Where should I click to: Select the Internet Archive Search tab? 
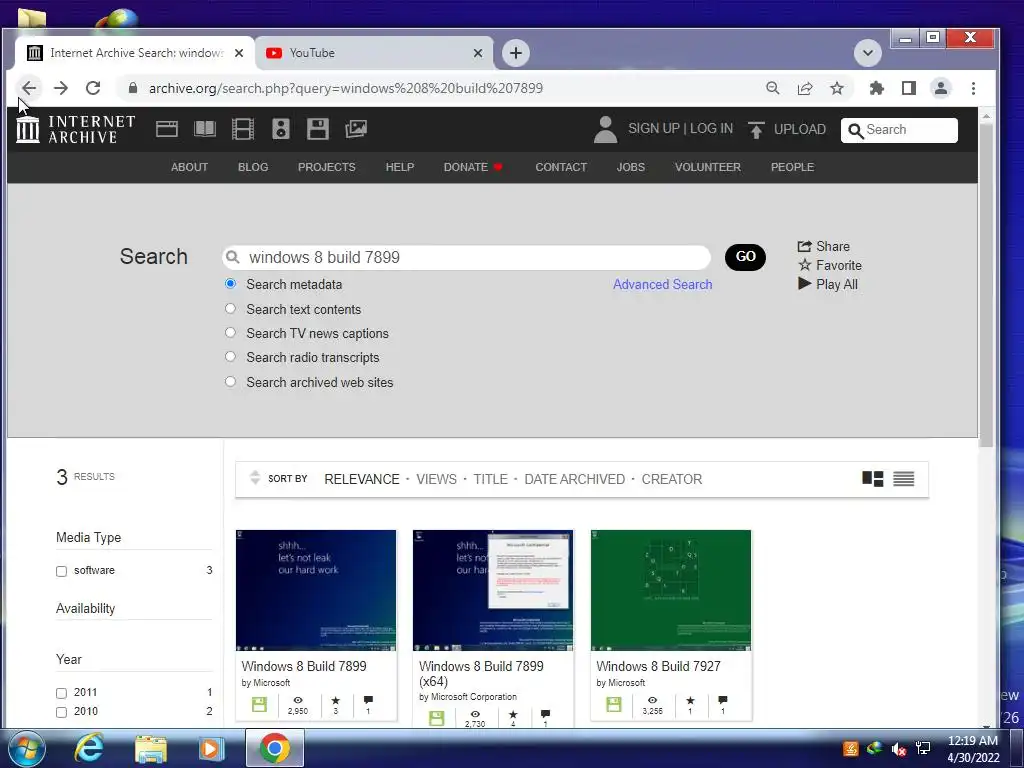pyautogui.click(x=134, y=53)
